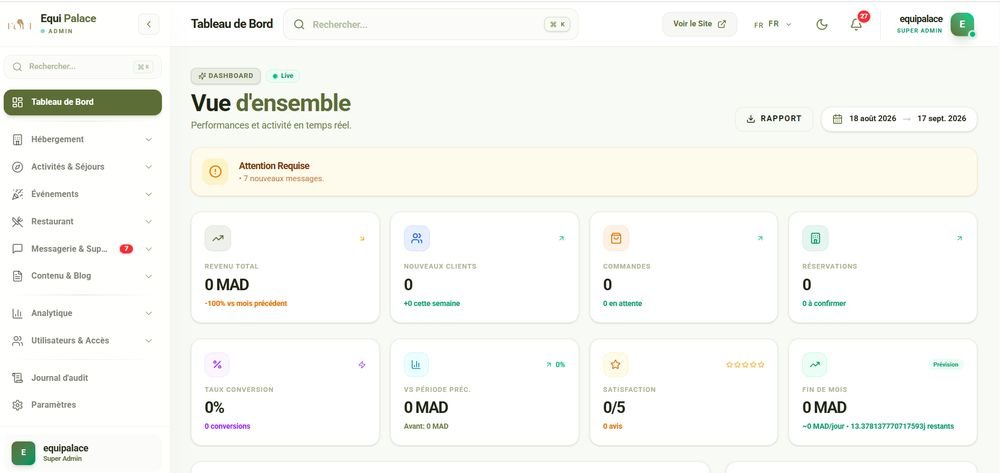Expand the Activités & Séjours chevron
1000x473 pixels.
(x=149, y=167)
